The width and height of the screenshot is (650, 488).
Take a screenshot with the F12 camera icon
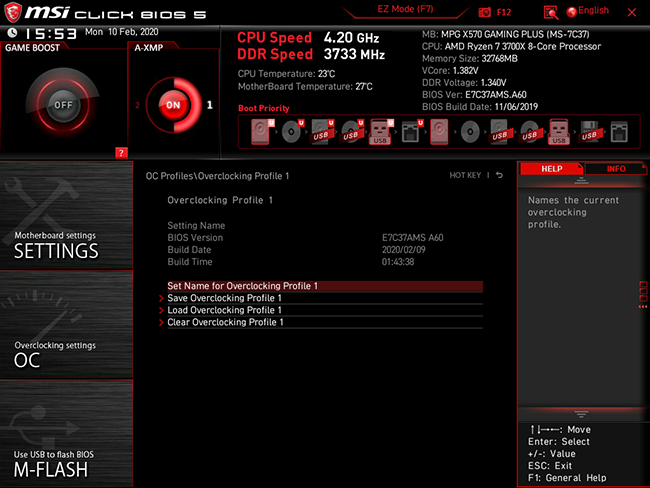click(484, 12)
